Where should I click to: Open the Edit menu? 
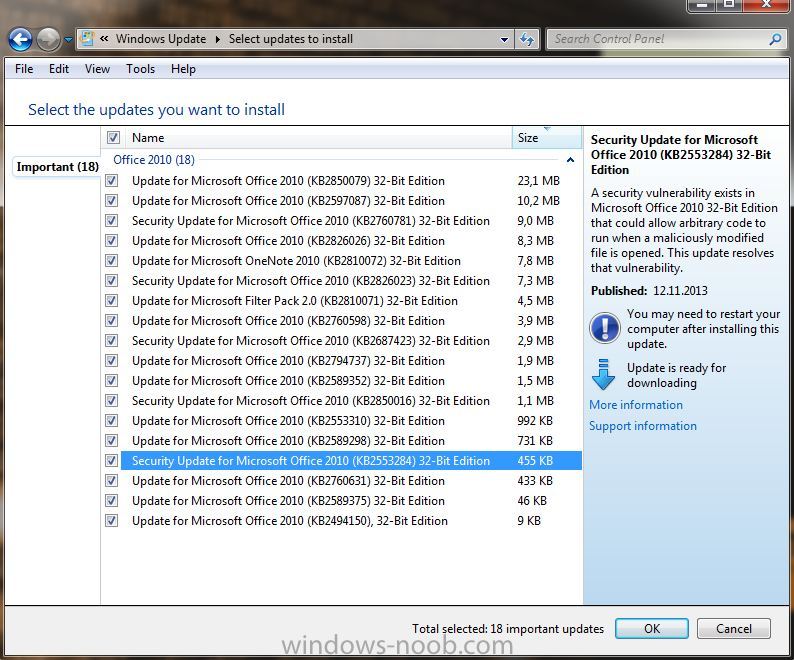[59, 69]
